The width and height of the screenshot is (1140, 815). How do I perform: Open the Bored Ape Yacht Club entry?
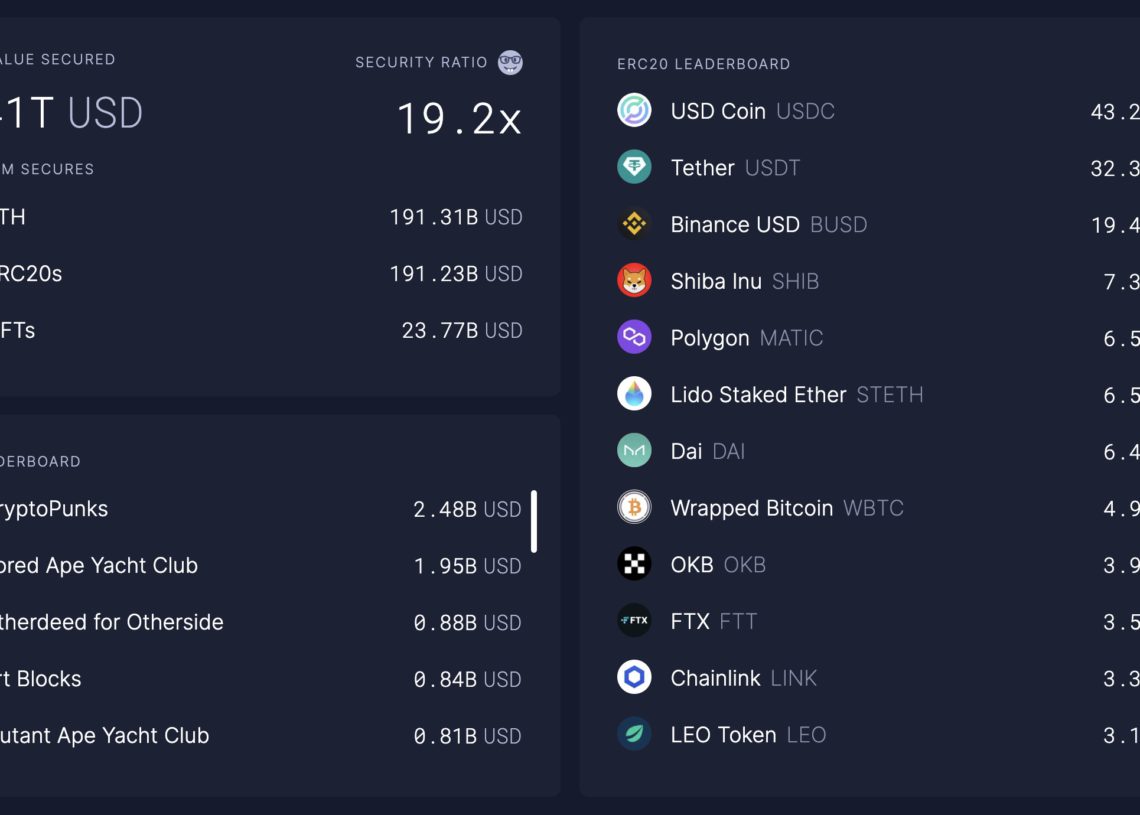point(100,566)
